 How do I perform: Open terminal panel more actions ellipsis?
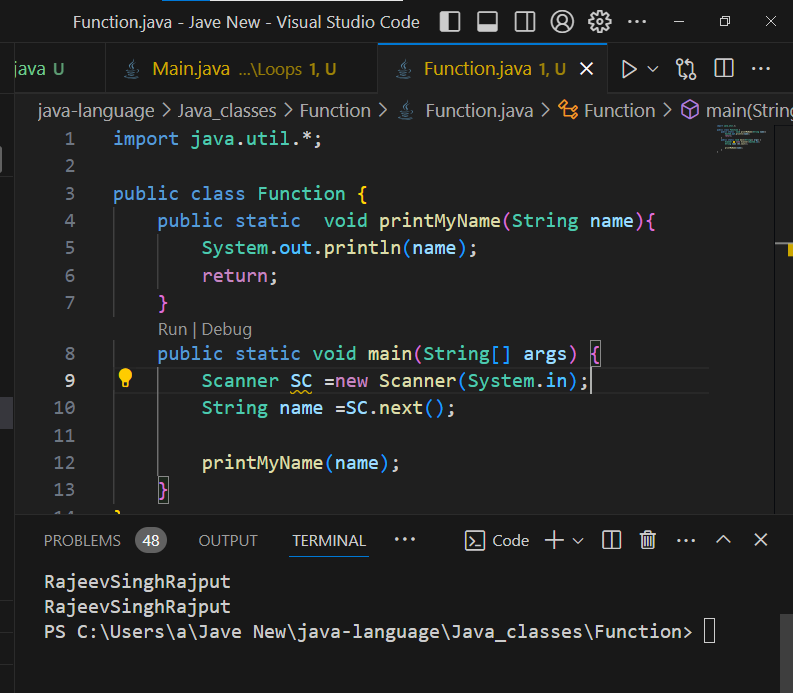(686, 541)
